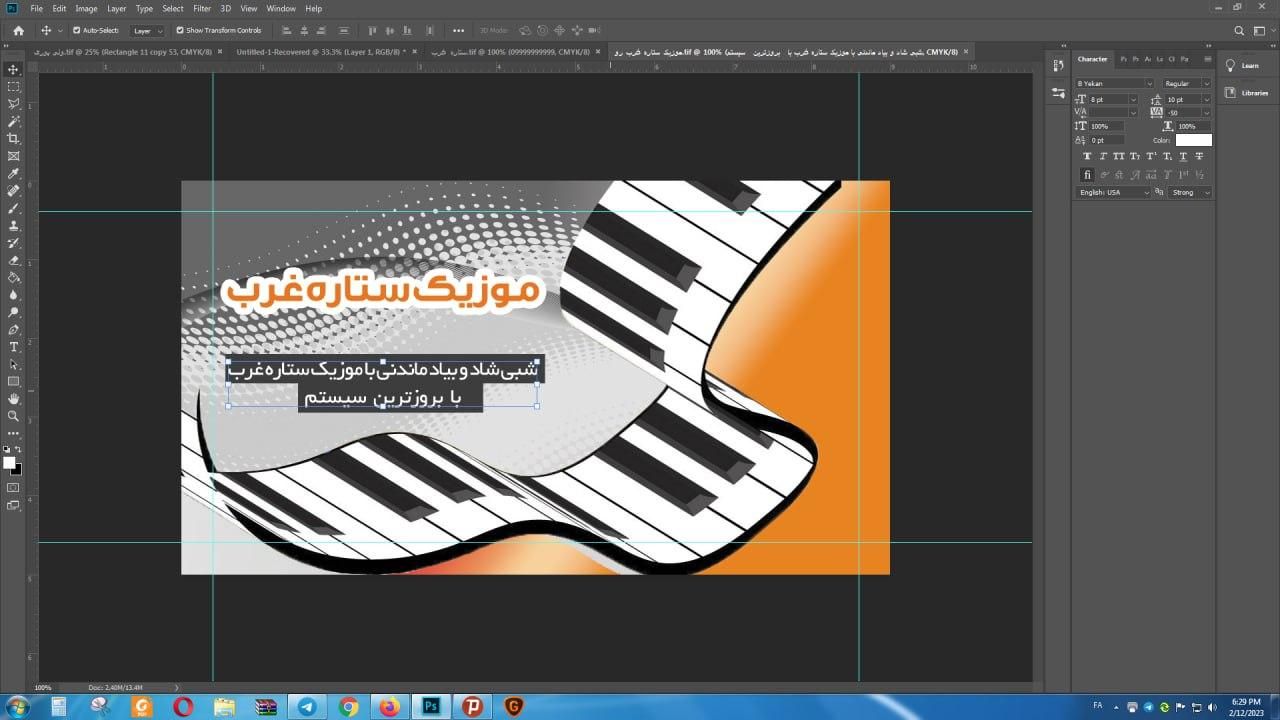Toggle Faux Bold in Character panel
1280x720 pixels.
(1088, 156)
